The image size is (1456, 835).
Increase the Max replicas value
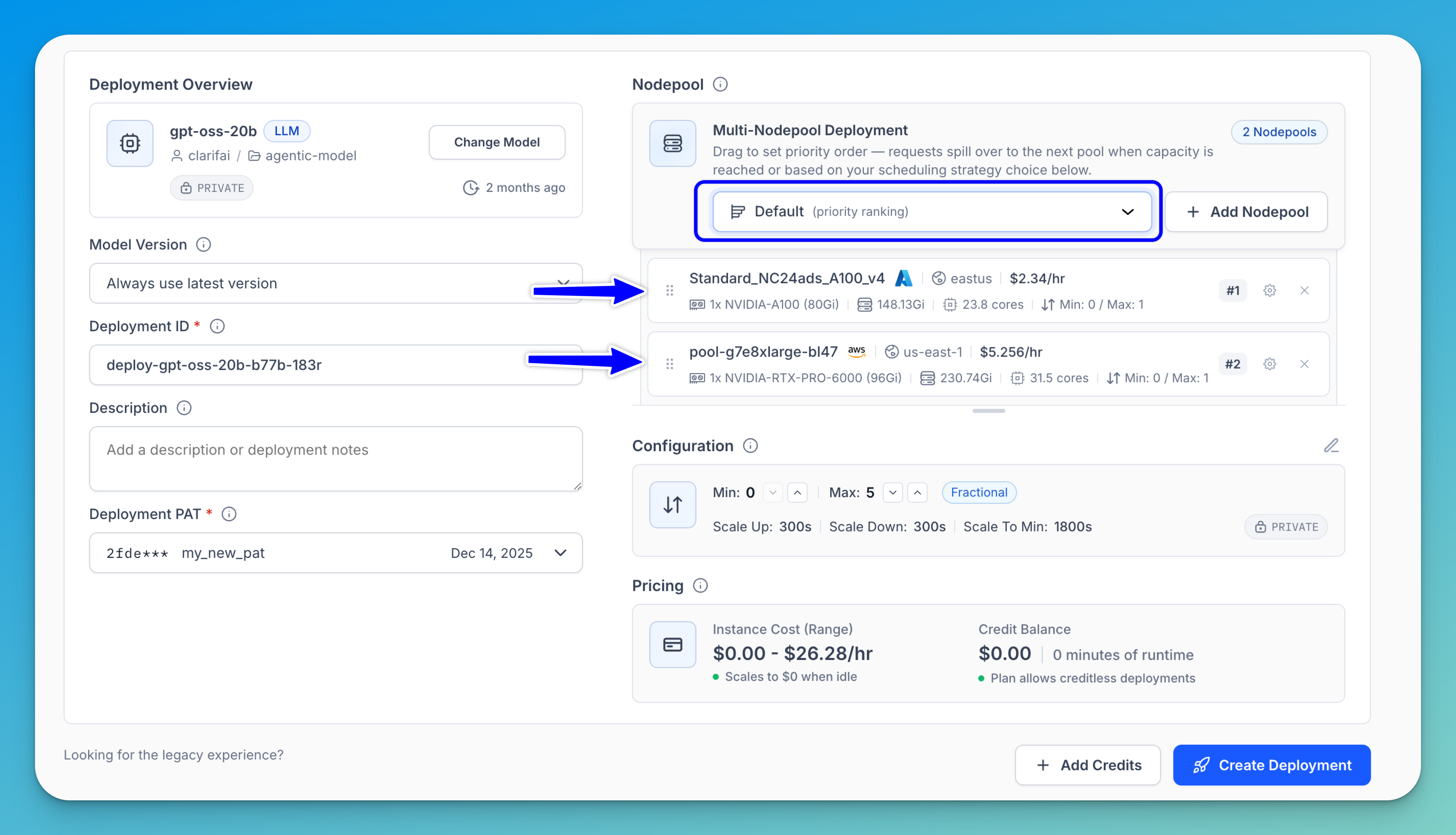click(917, 493)
